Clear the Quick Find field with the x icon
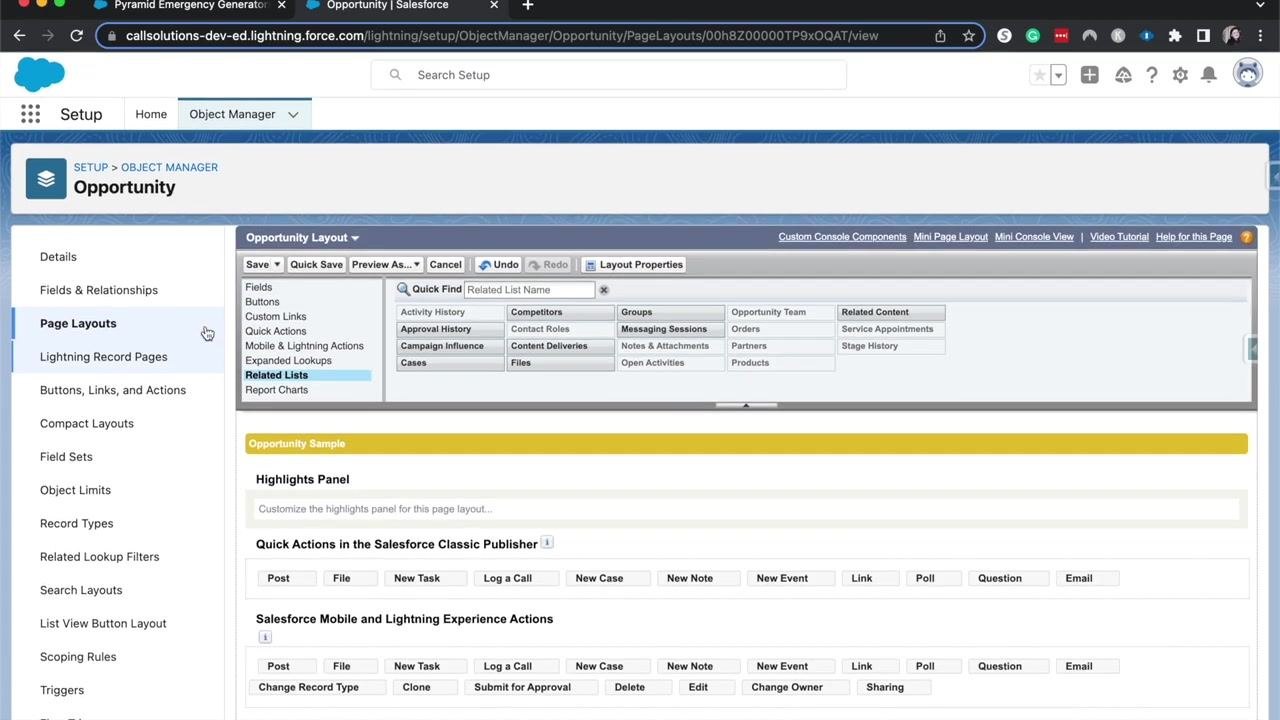The image size is (1280, 720). [x=604, y=290]
